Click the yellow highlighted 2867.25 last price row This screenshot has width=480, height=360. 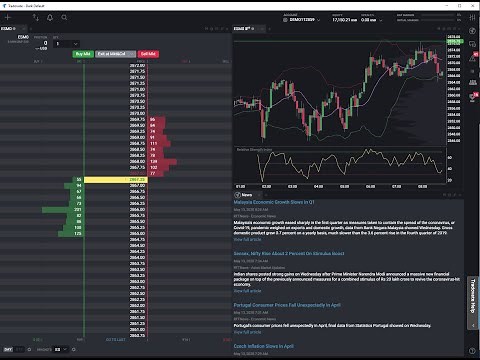point(116,180)
